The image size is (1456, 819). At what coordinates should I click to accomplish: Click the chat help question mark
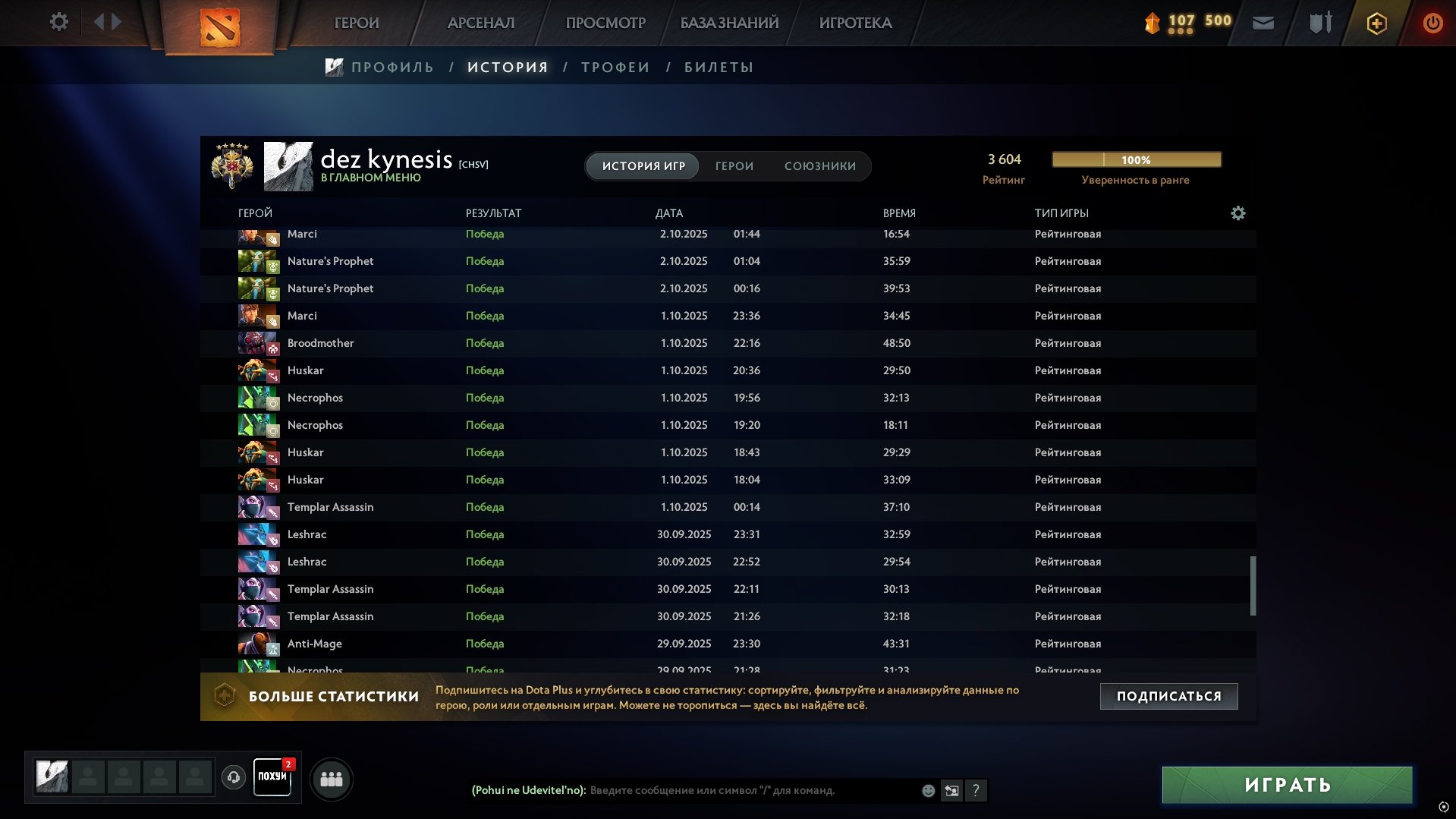(976, 791)
